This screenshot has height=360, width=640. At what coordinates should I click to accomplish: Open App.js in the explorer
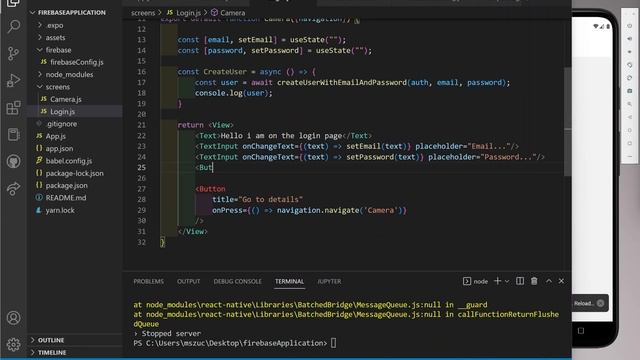point(75,136)
